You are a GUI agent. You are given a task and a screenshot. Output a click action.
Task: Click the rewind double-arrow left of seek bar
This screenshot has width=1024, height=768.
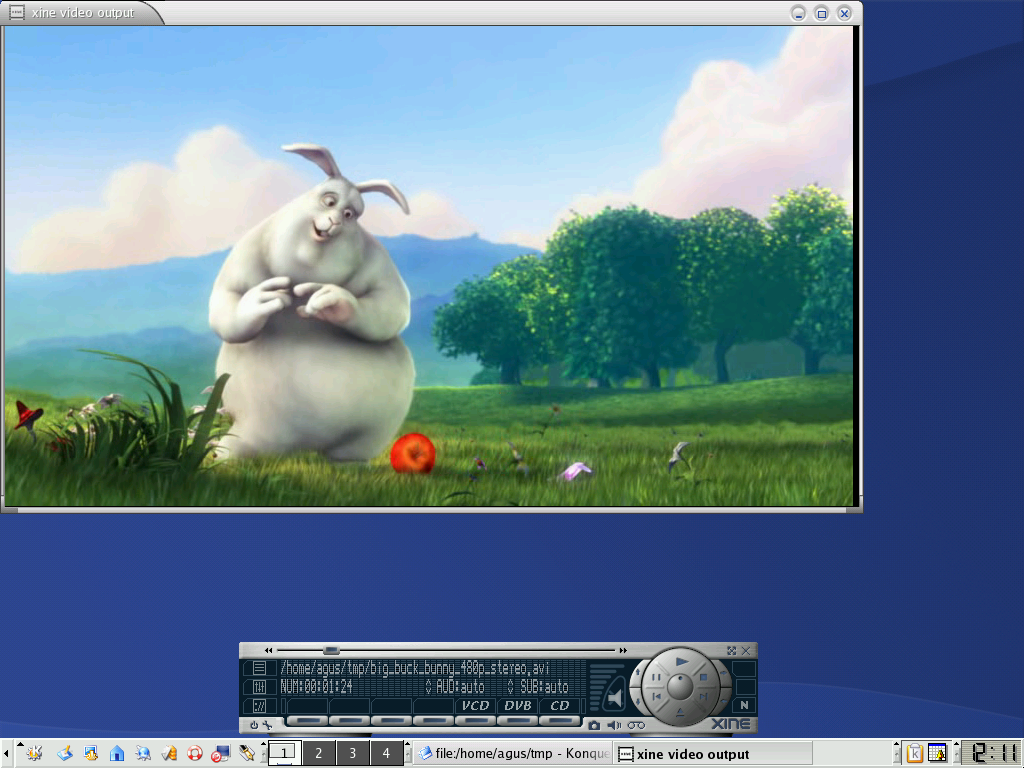pyautogui.click(x=268, y=650)
